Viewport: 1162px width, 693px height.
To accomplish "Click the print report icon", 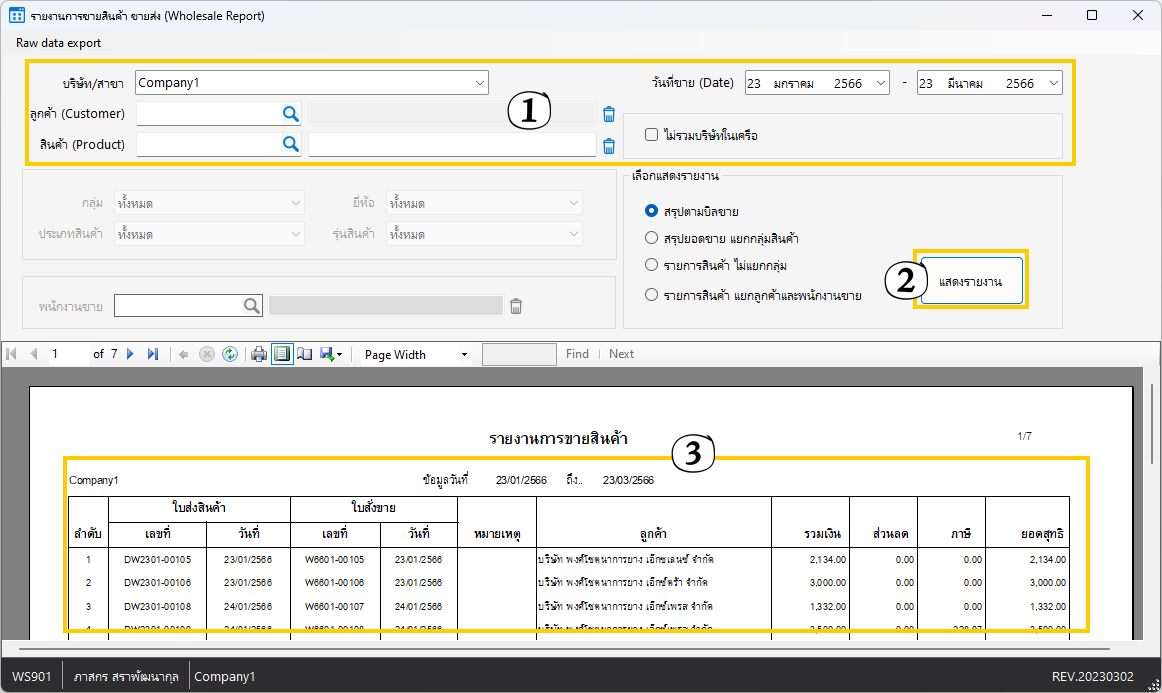I will tap(259, 354).
